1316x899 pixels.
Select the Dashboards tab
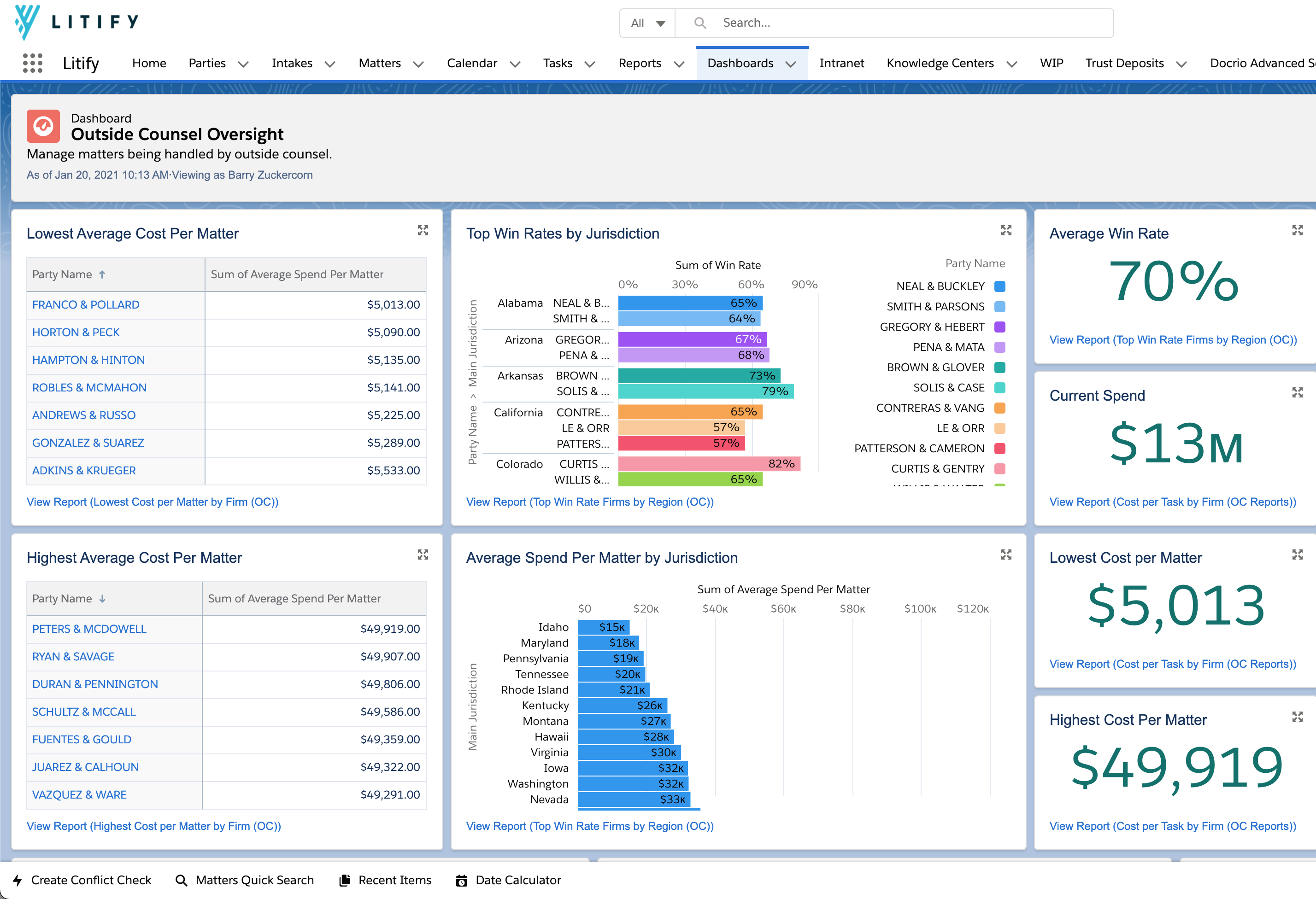740,64
